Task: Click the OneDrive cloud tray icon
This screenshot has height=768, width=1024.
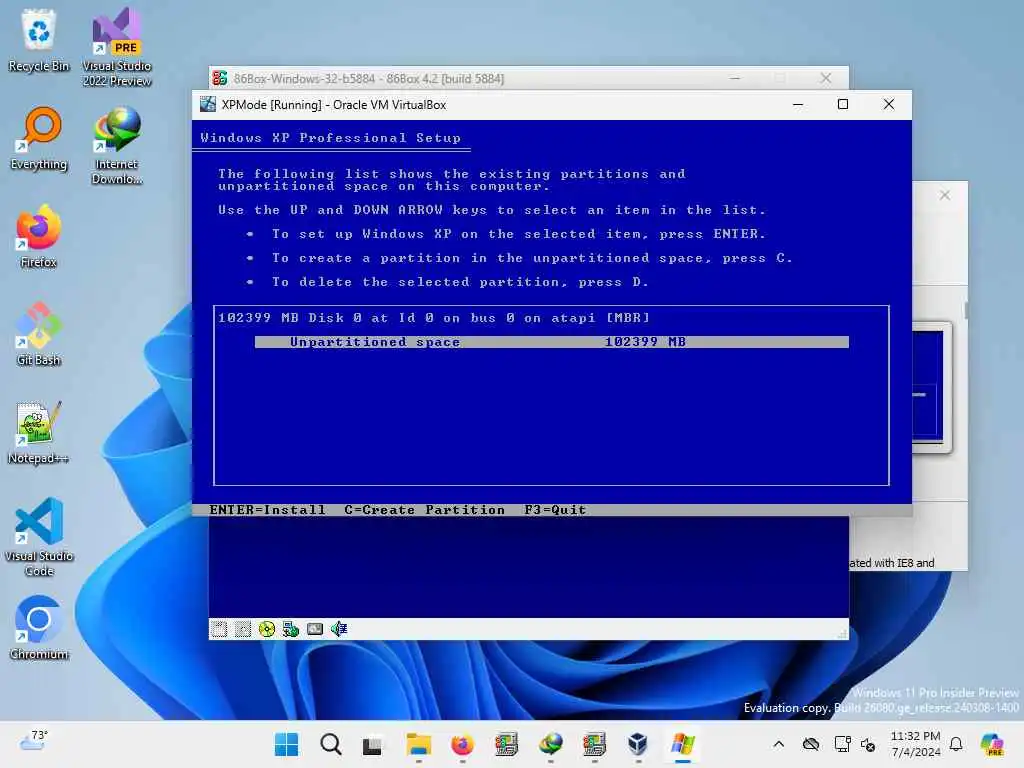Action: pos(811,744)
